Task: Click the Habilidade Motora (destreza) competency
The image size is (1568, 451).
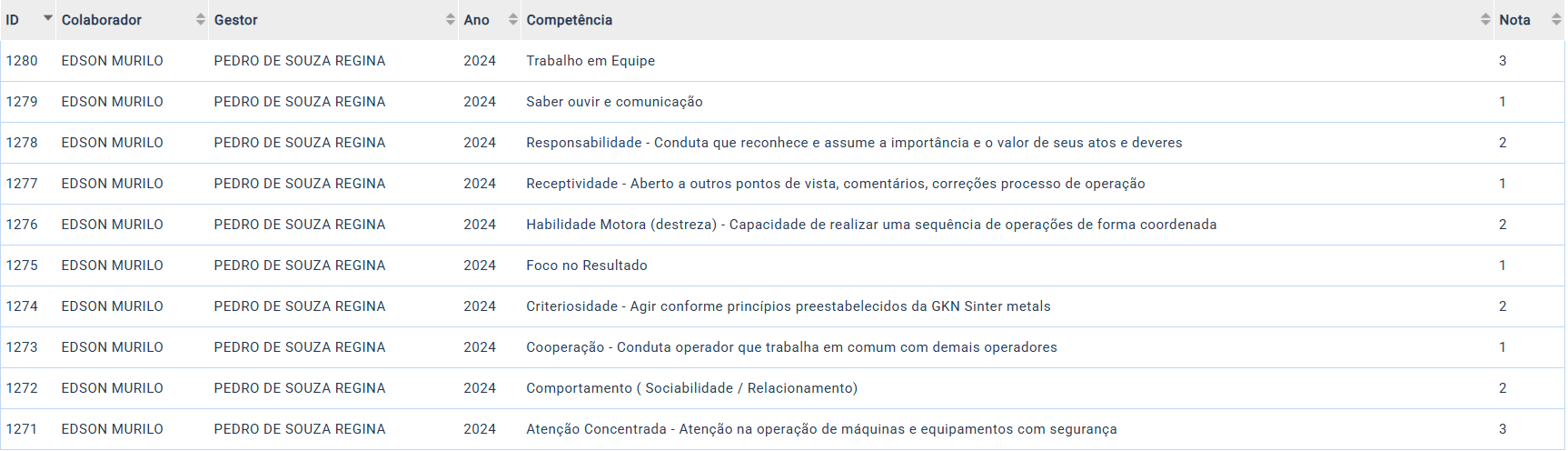Action: (871, 225)
